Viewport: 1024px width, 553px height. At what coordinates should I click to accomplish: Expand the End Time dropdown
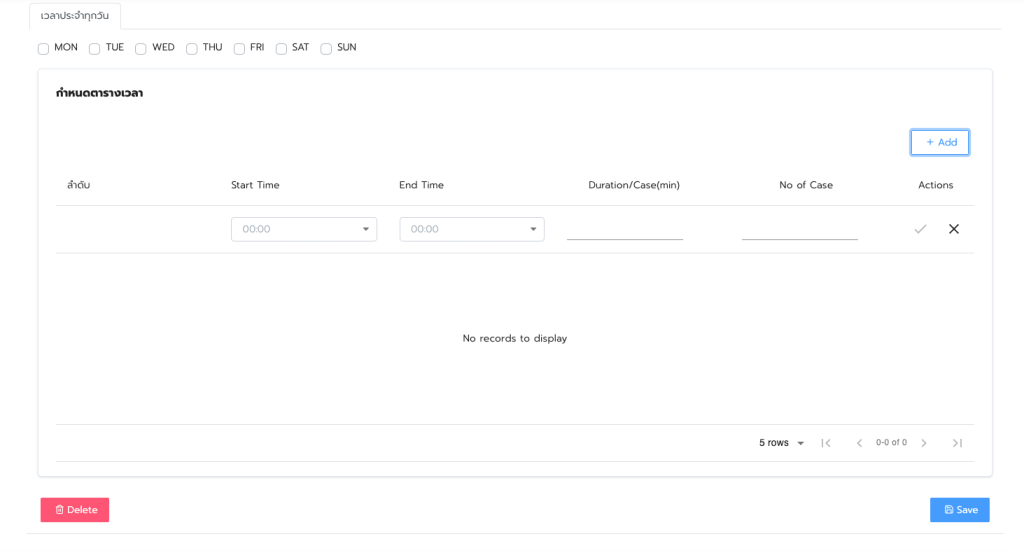tap(471, 229)
